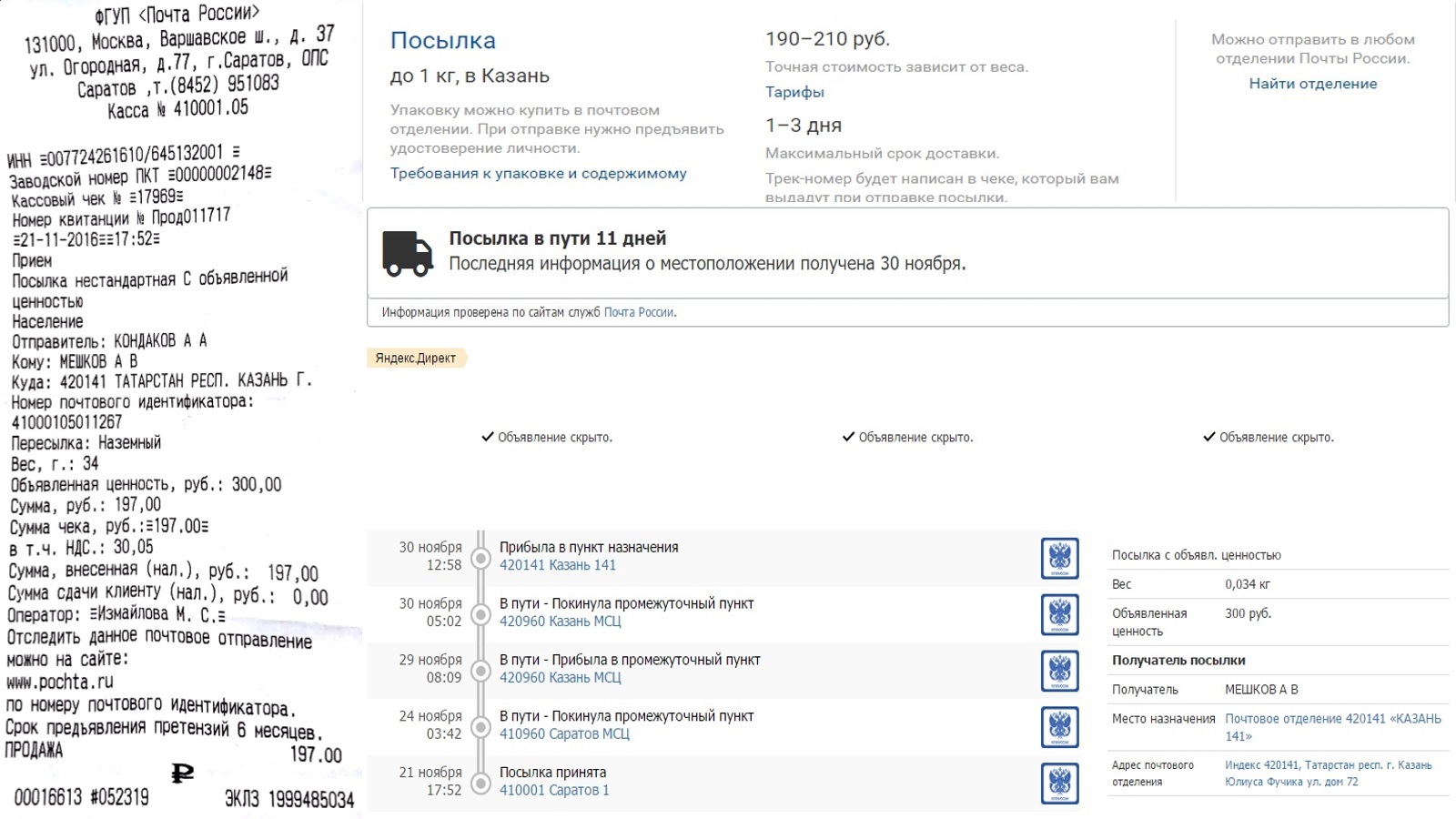Click www.pochta.ru on the receipt

pos(60,682)
